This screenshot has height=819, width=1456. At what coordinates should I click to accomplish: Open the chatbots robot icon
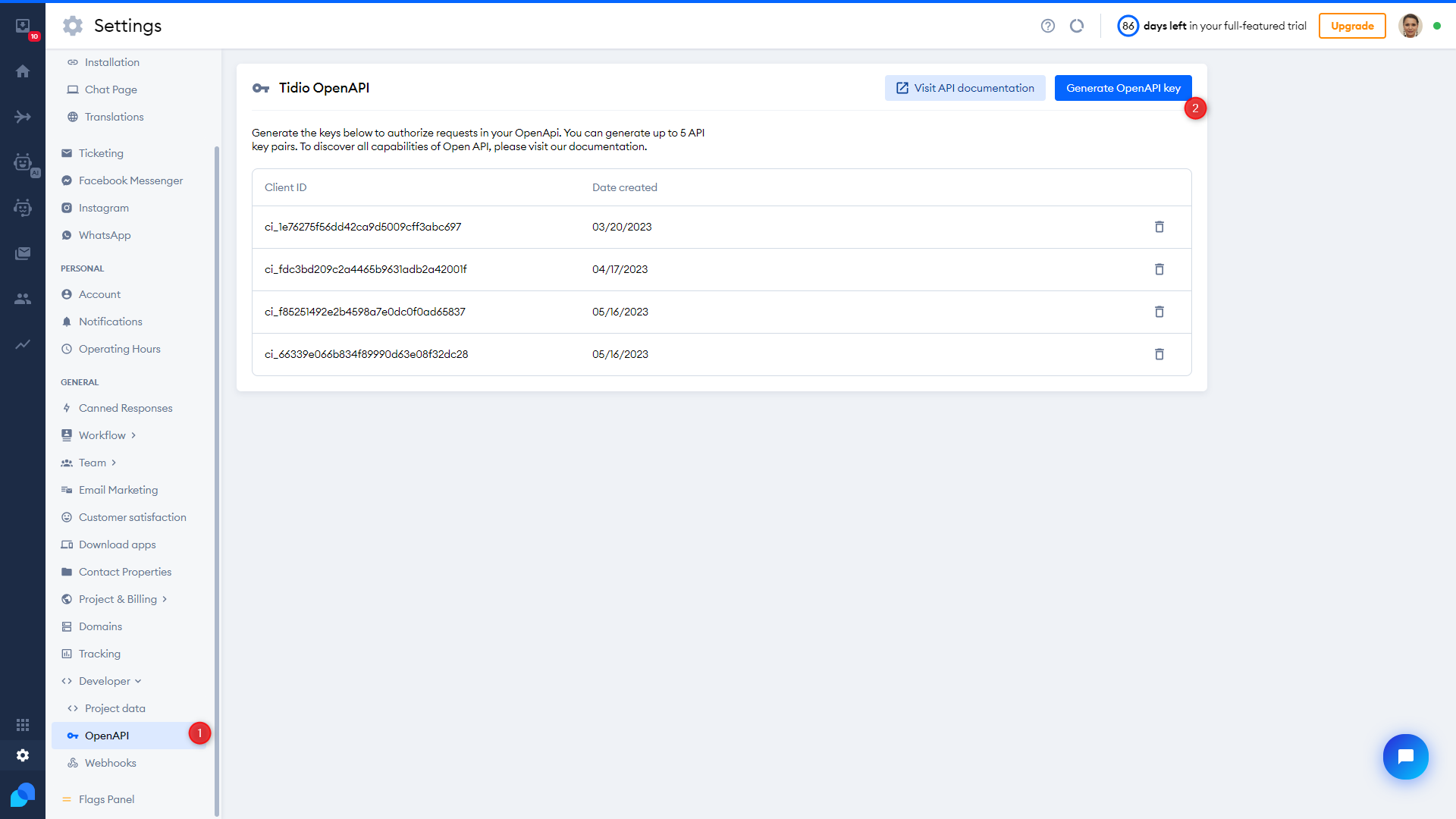(x=23, y=208)
